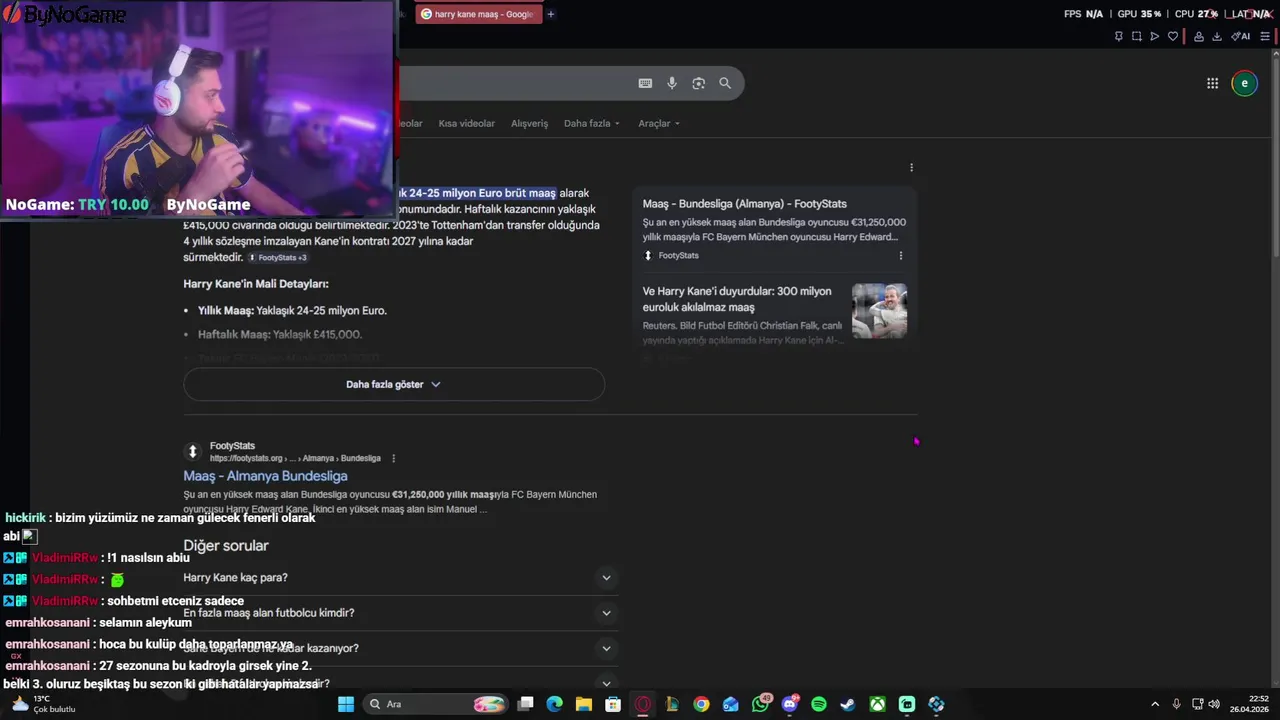Click the player triangle icon in toolbar
The height and width of the screenshot is (720, 1280).
click(1154, 37)
